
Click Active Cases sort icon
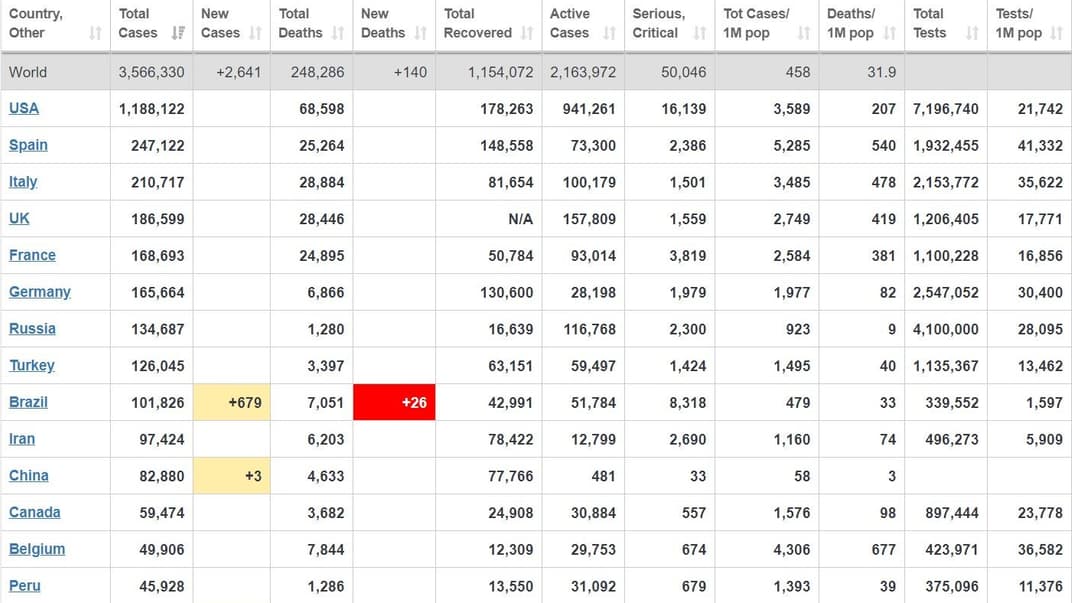pos(609,33)
